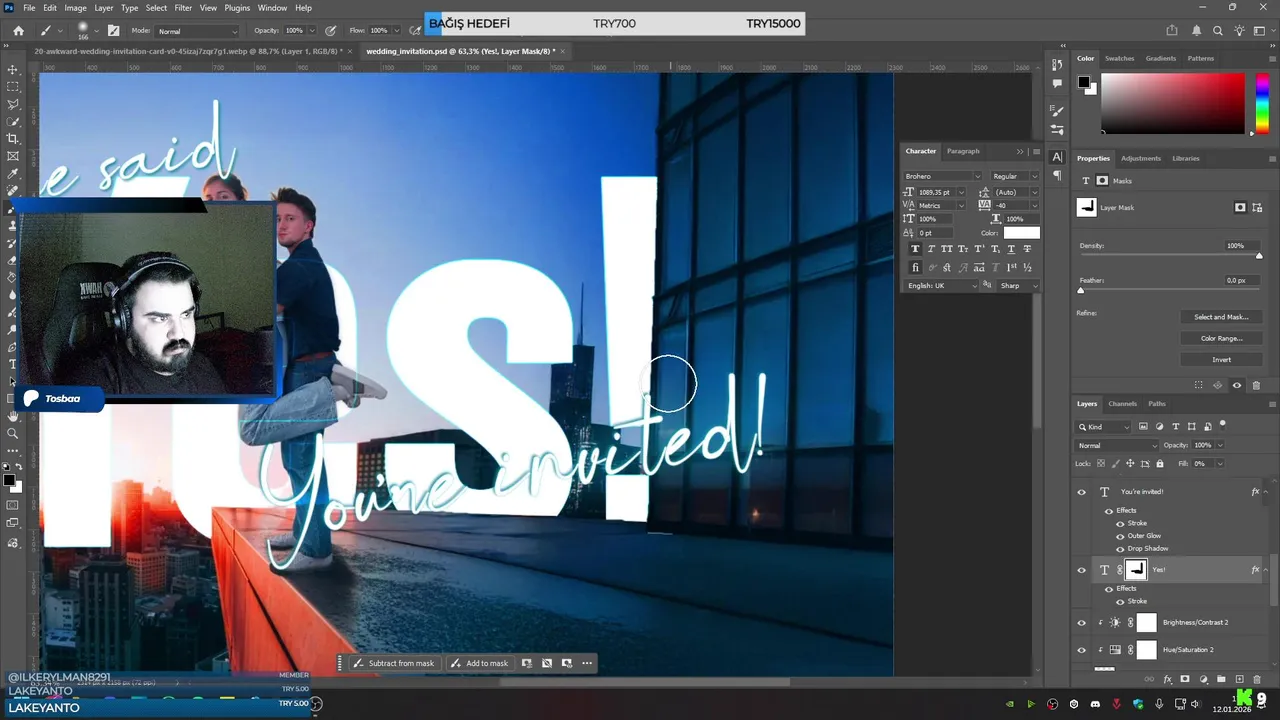This screenshot has width=1280, height=720.
Task: Click the Superscript icon in Character panel
Action: (x=979, y=249)
